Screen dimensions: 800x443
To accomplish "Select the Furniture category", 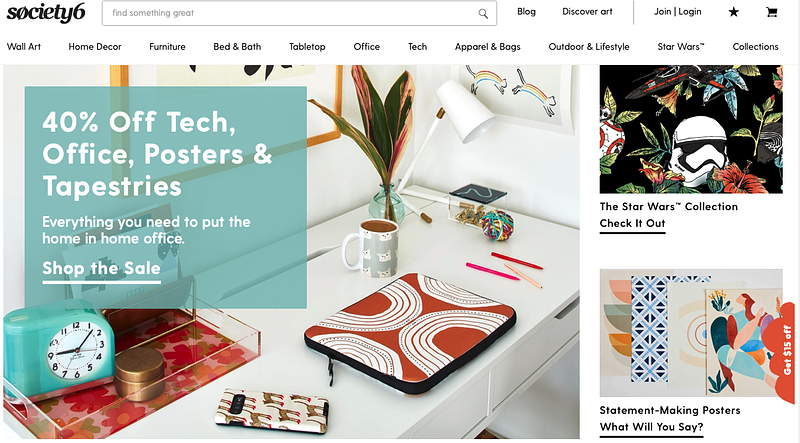I will click(x=167, y=46).
